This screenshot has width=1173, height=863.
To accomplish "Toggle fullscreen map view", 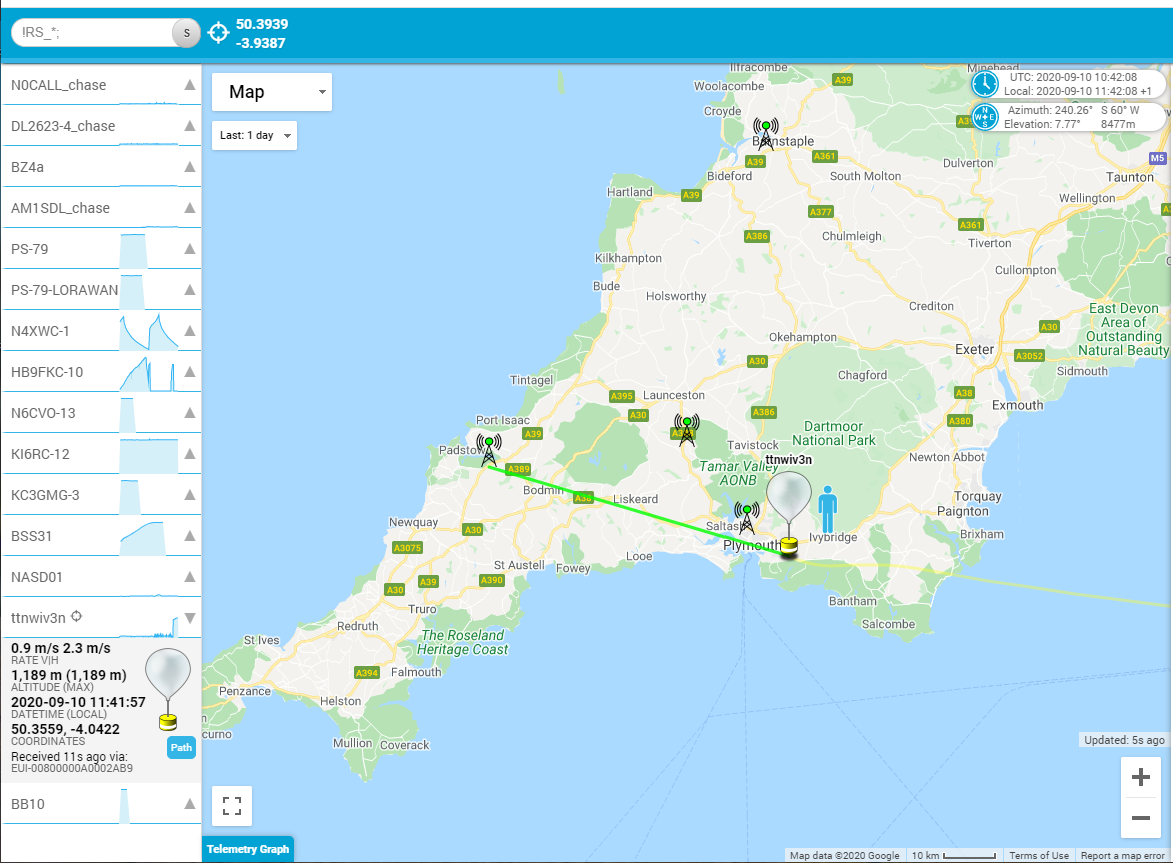I will point(232,805).
